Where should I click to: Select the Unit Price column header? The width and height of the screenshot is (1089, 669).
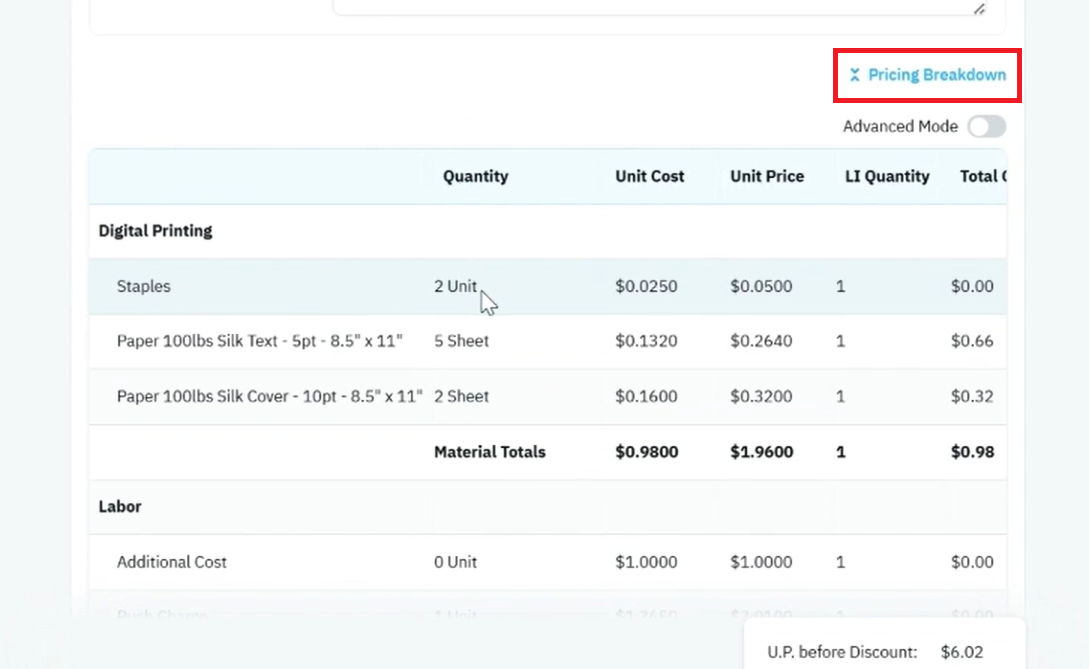pos(767,176)
